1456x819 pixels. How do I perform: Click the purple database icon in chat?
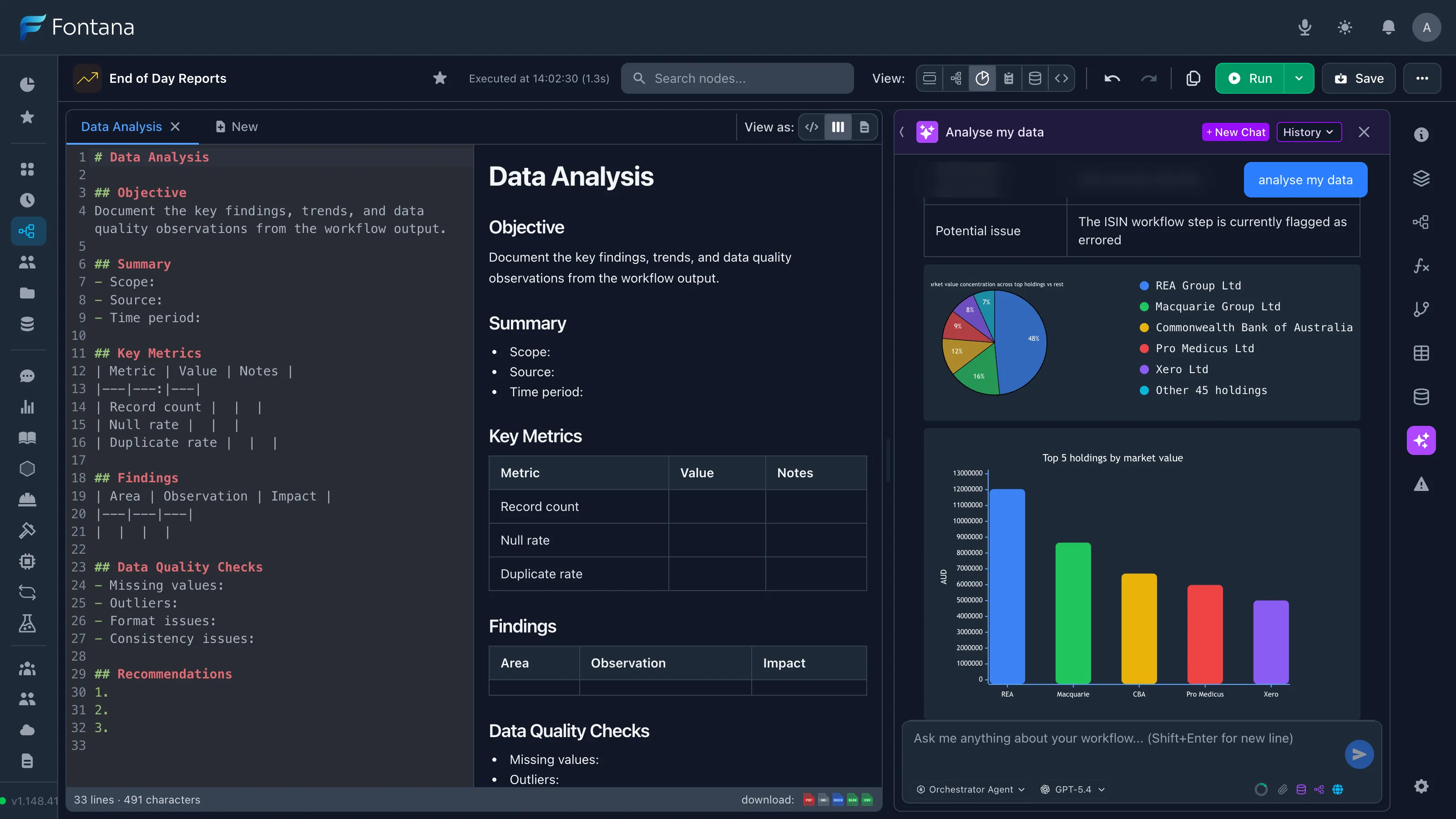1301,789
